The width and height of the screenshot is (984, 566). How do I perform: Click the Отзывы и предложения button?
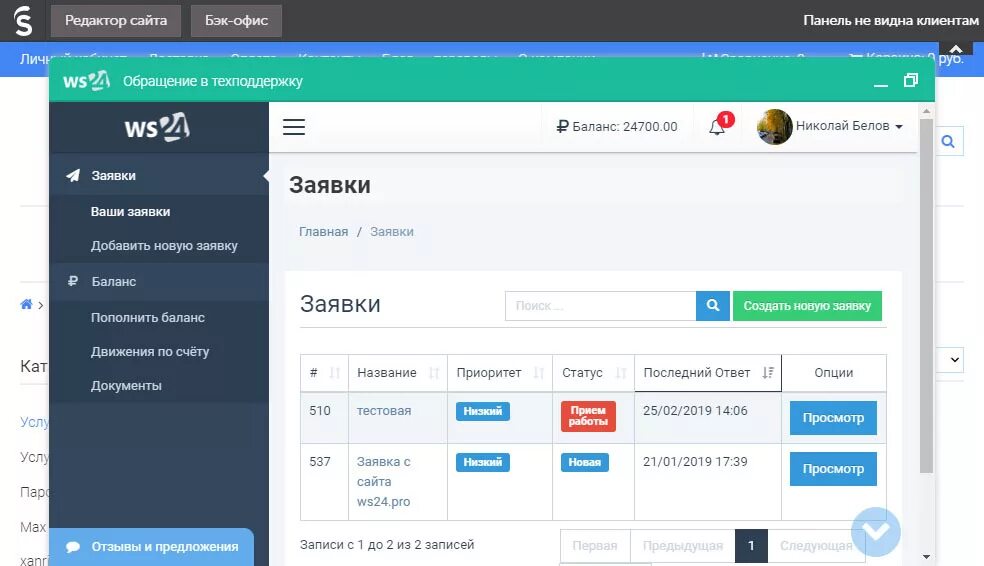(151, 547)
